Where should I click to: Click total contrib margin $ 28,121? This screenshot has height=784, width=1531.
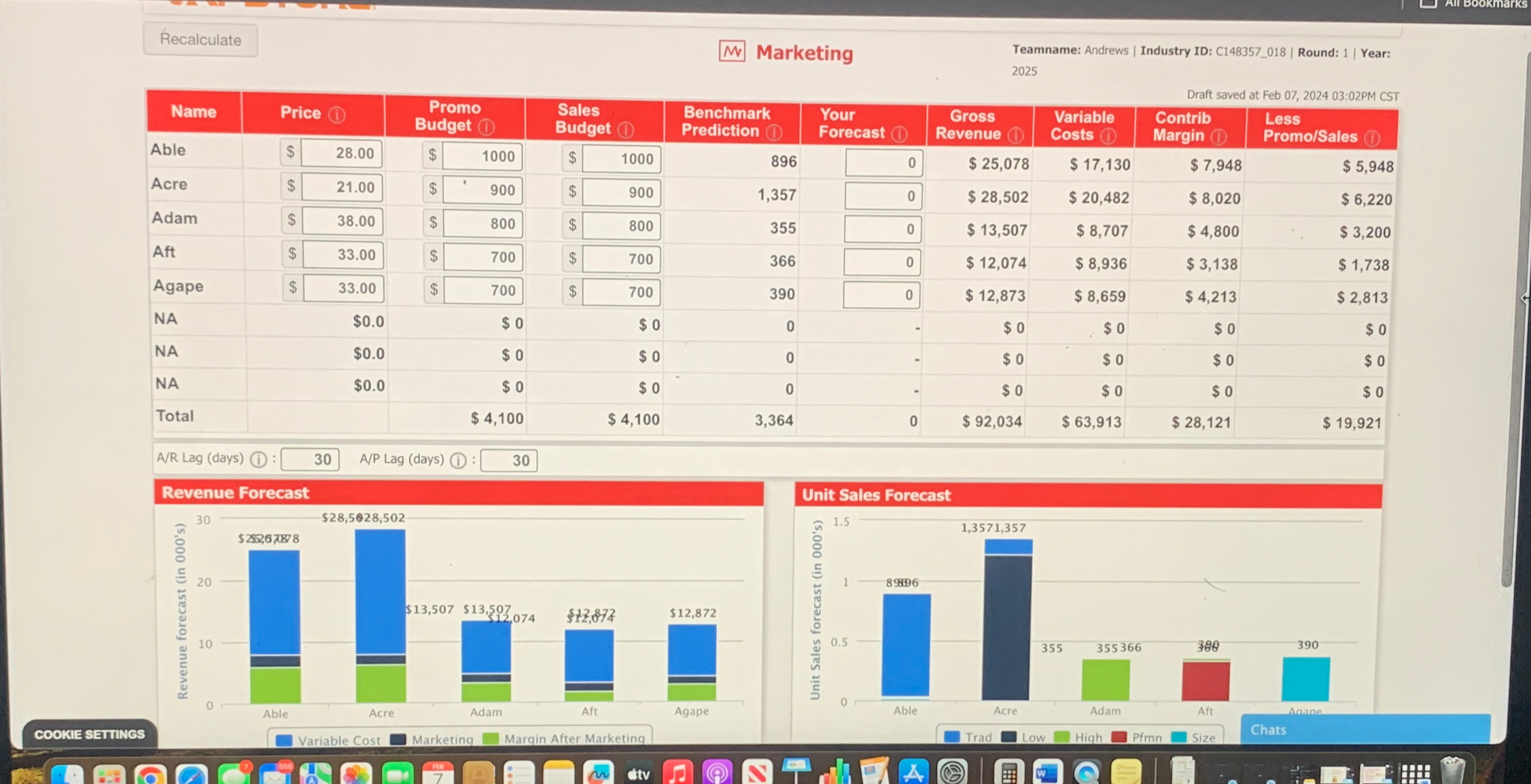coord(1201,423)
